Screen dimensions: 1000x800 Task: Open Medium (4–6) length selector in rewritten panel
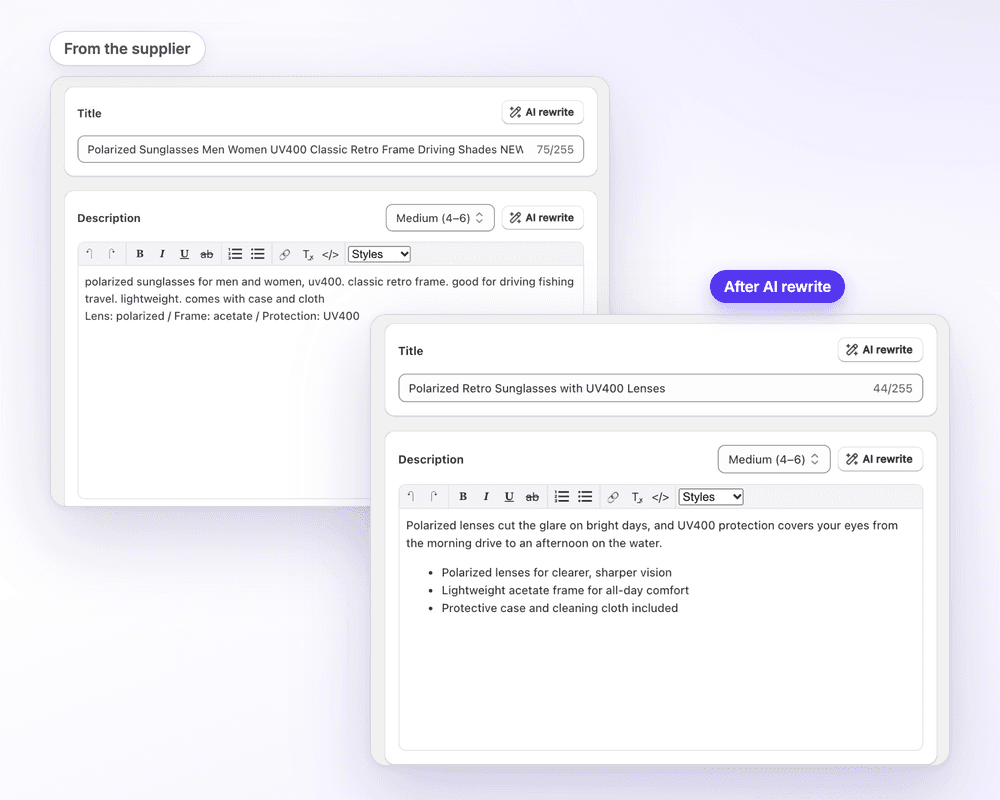click(x=774, y=459)
